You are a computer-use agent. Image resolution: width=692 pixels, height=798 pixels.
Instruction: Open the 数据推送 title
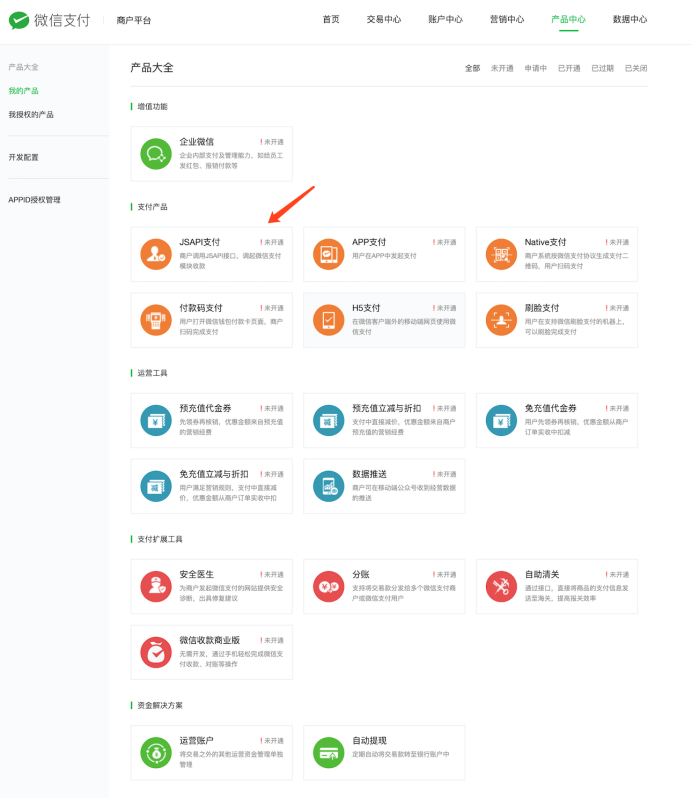pos(369,474)
